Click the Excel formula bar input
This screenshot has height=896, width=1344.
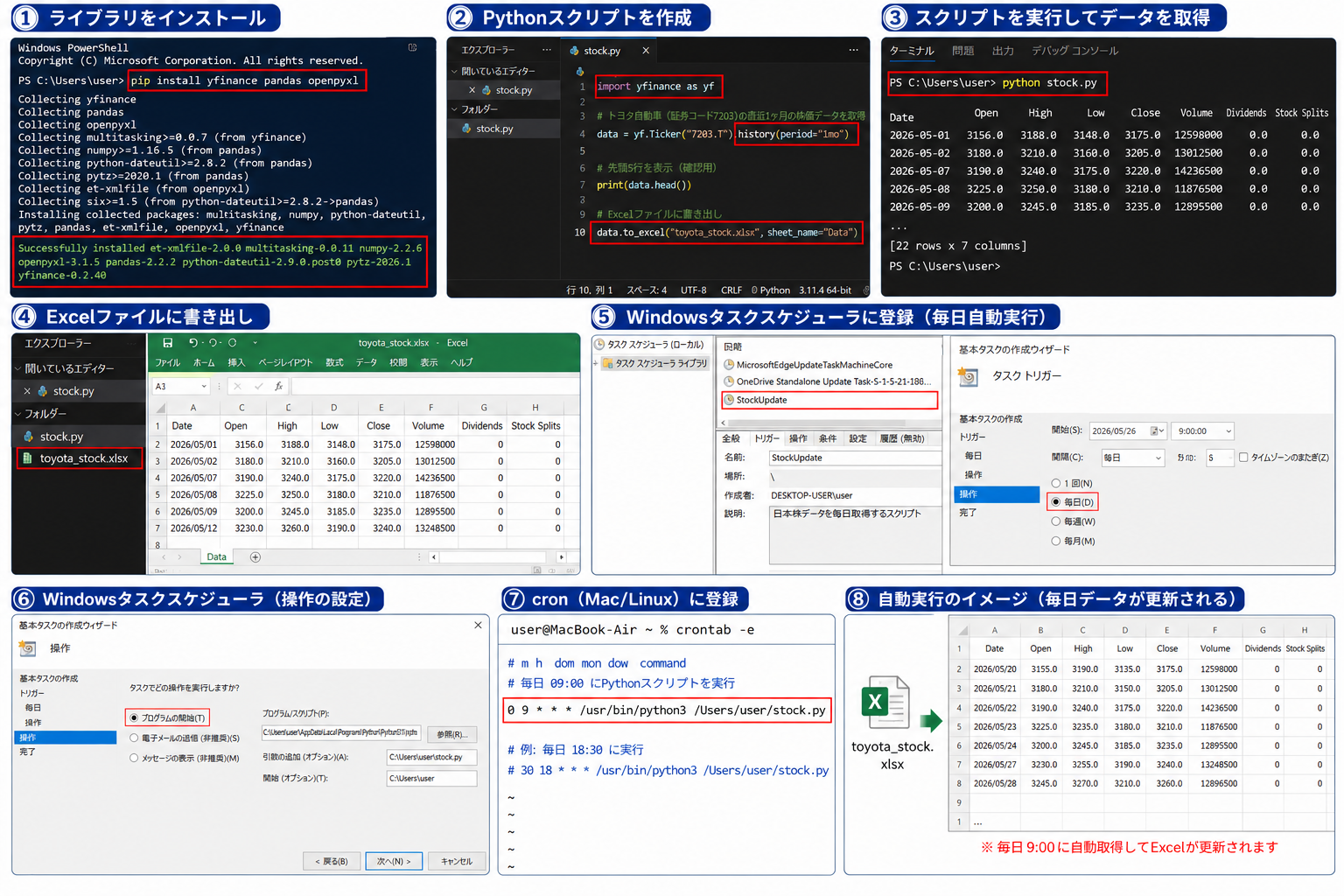coord(435,386)
